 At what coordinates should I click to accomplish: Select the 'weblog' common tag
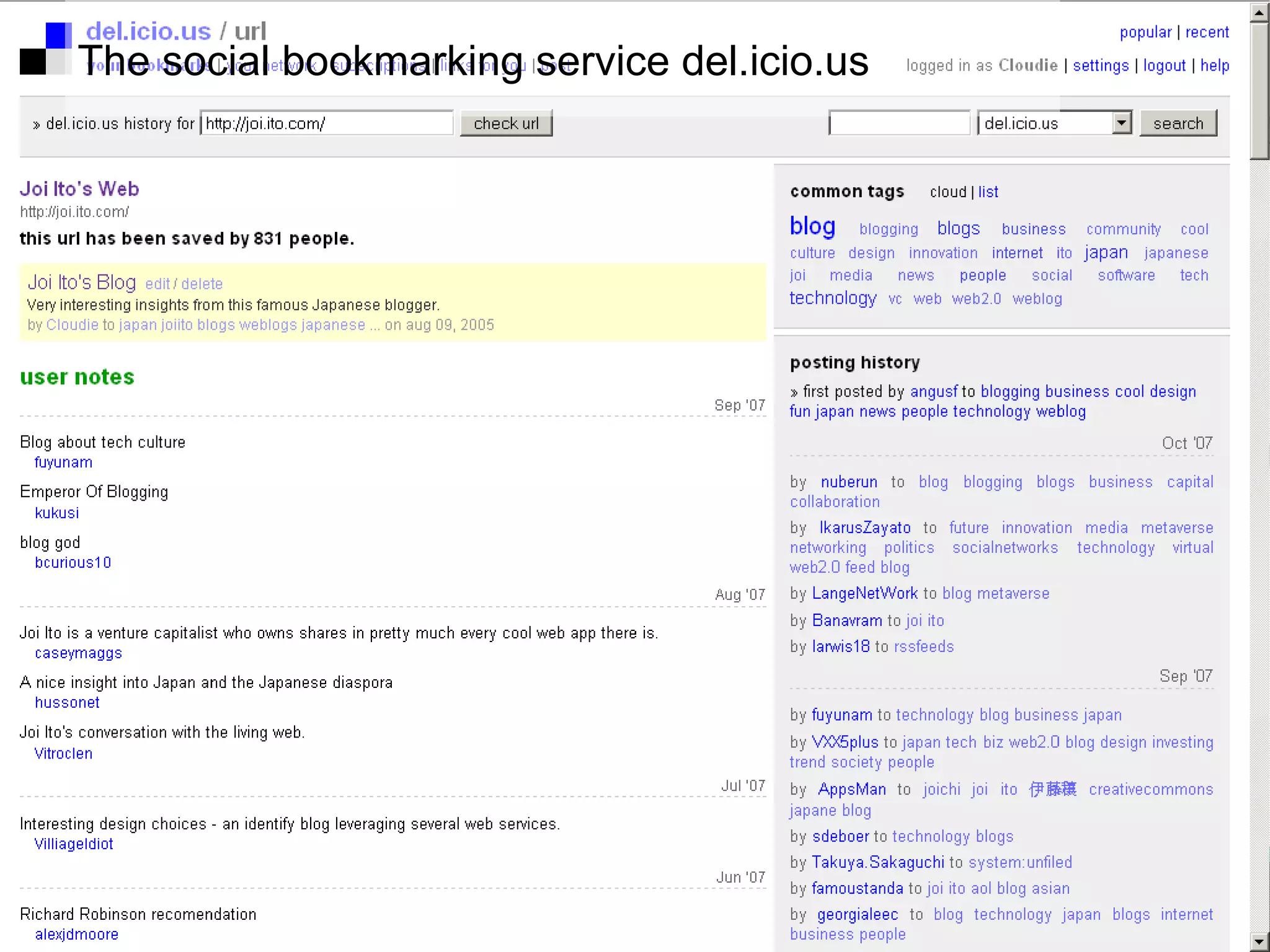click(1037, 299)
